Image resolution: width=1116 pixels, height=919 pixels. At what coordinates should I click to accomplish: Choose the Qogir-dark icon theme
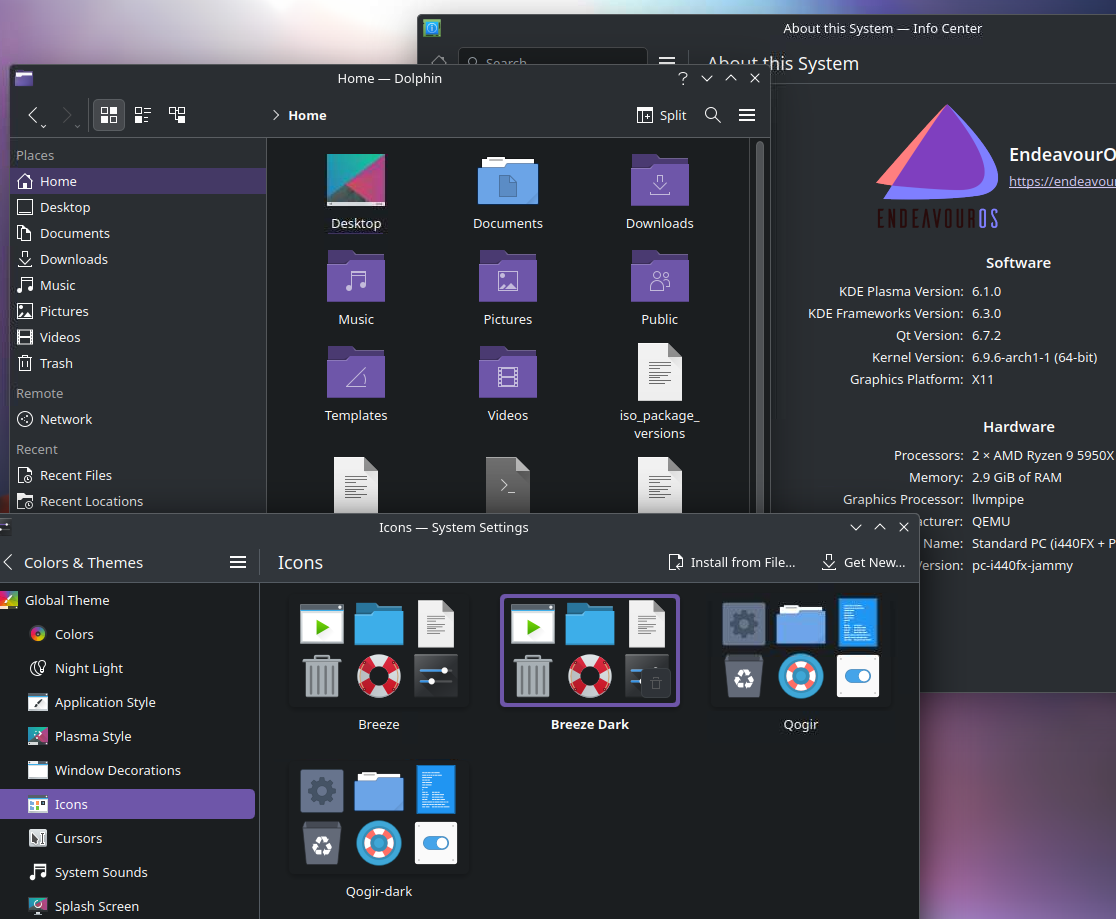[379, 818]
